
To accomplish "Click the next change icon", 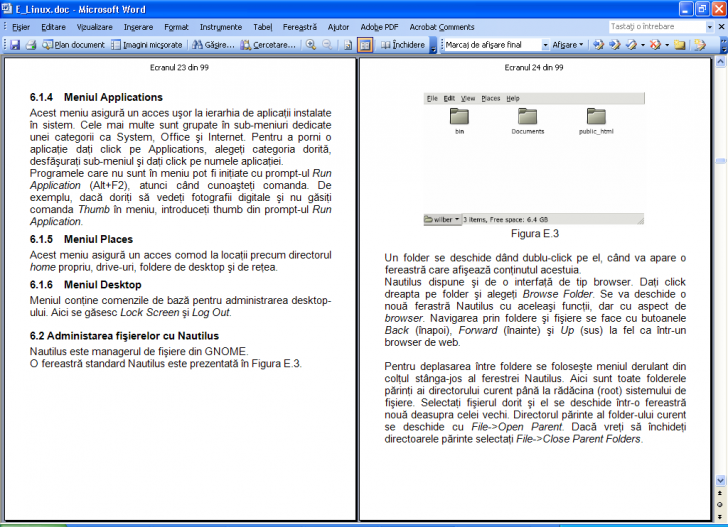I will [x=614, y=45].
